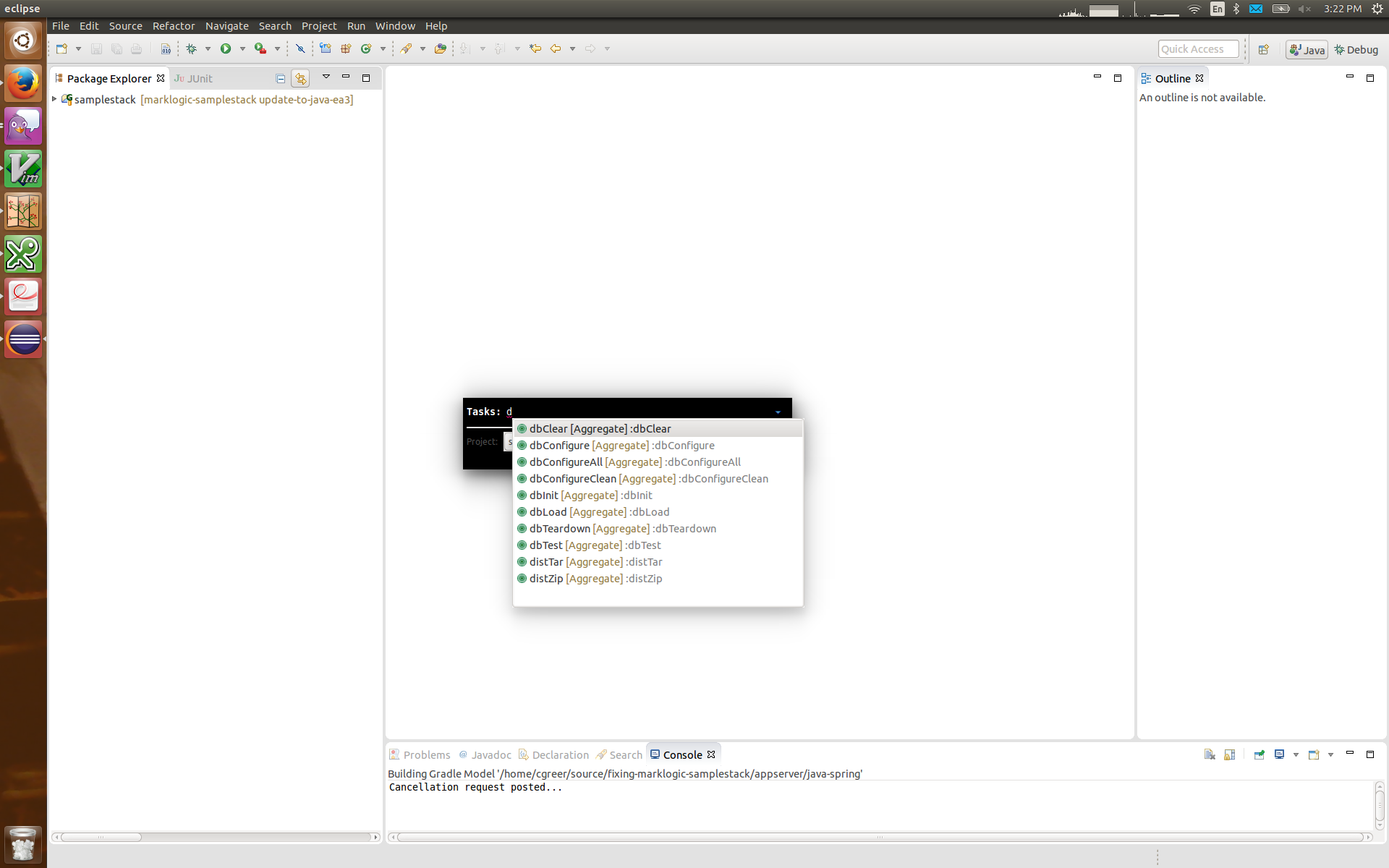This screenshot has height=868, width=1389.
Task: Click the Debug bug icon in toolbar
Action: [x=192, y=48]
